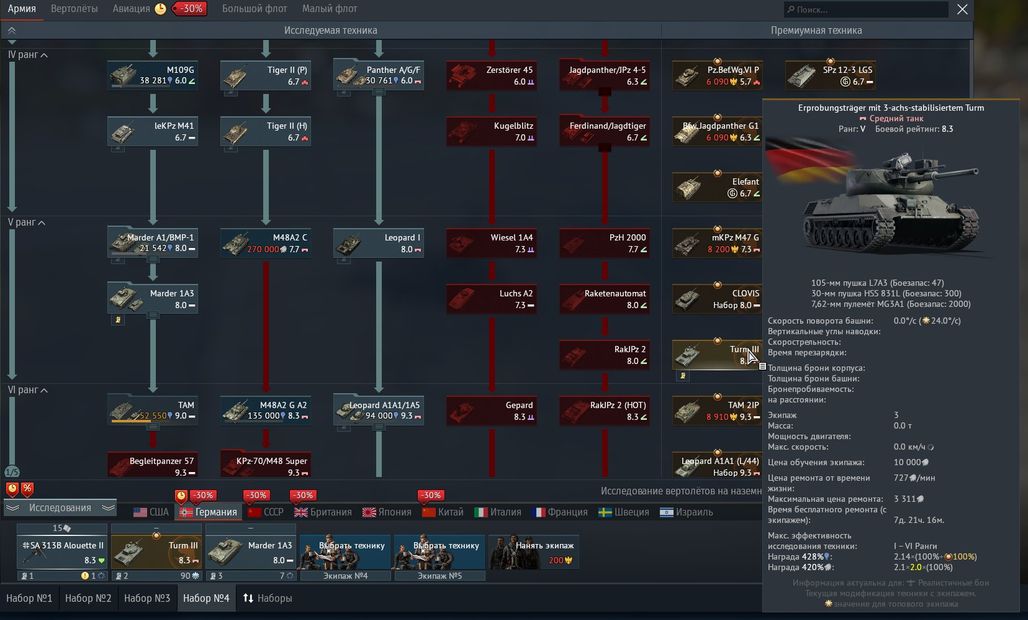Switch to the Малый флот tab
The height and width of the screenshot is (620, 1028).
pyautogui.click(x=329, y=9)
